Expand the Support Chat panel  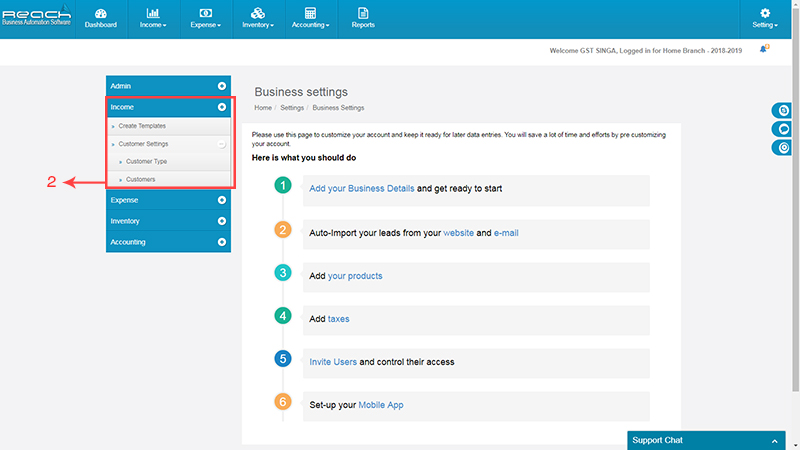point(706,440)
